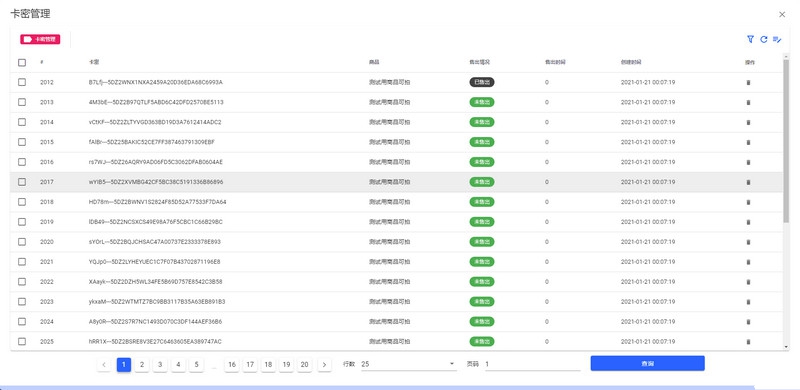Open pagination page 20

pyautogui.click(x=305, y=364)
